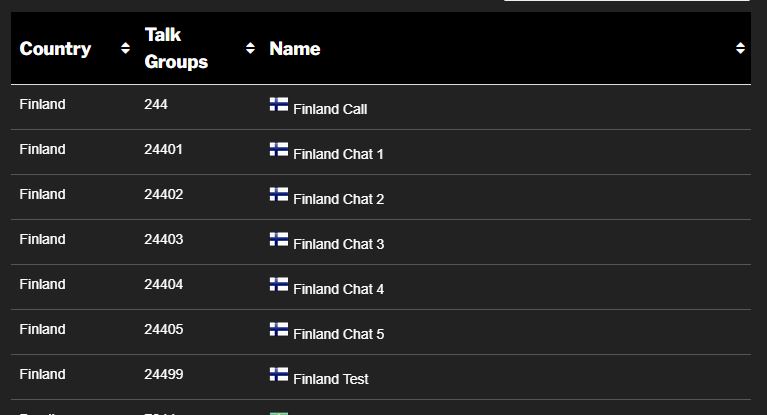Click talk group number 244

[x=156, y=104]
